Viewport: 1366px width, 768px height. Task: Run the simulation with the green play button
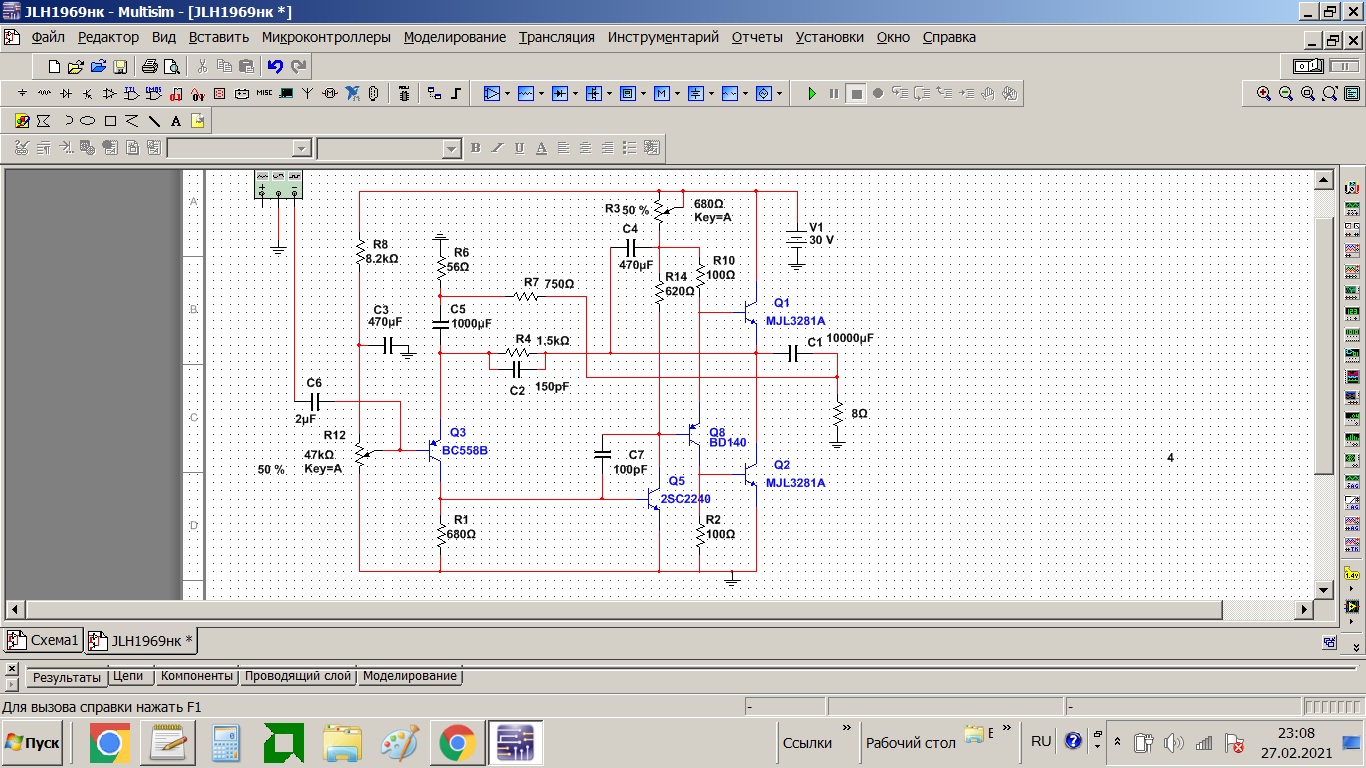pos(812,93)
